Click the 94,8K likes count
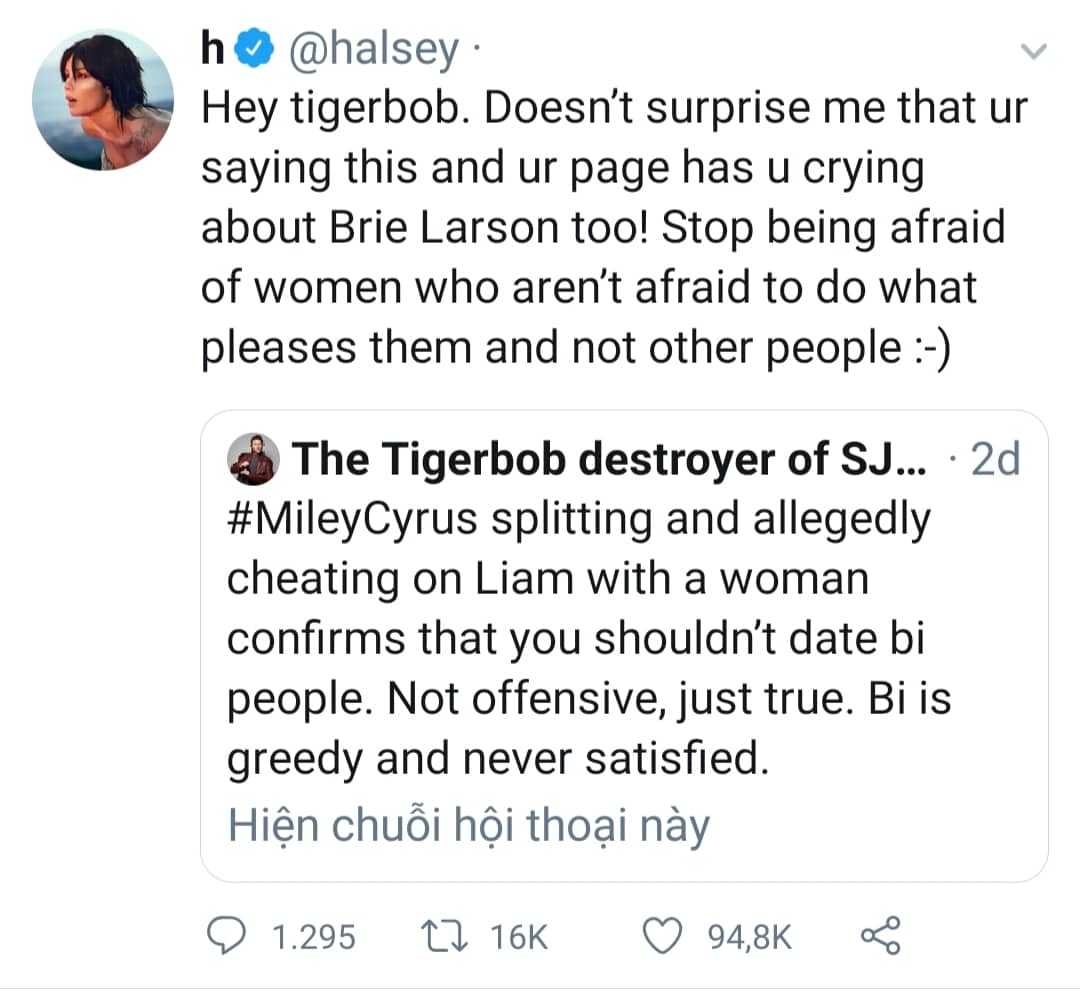 click(750, 936)
